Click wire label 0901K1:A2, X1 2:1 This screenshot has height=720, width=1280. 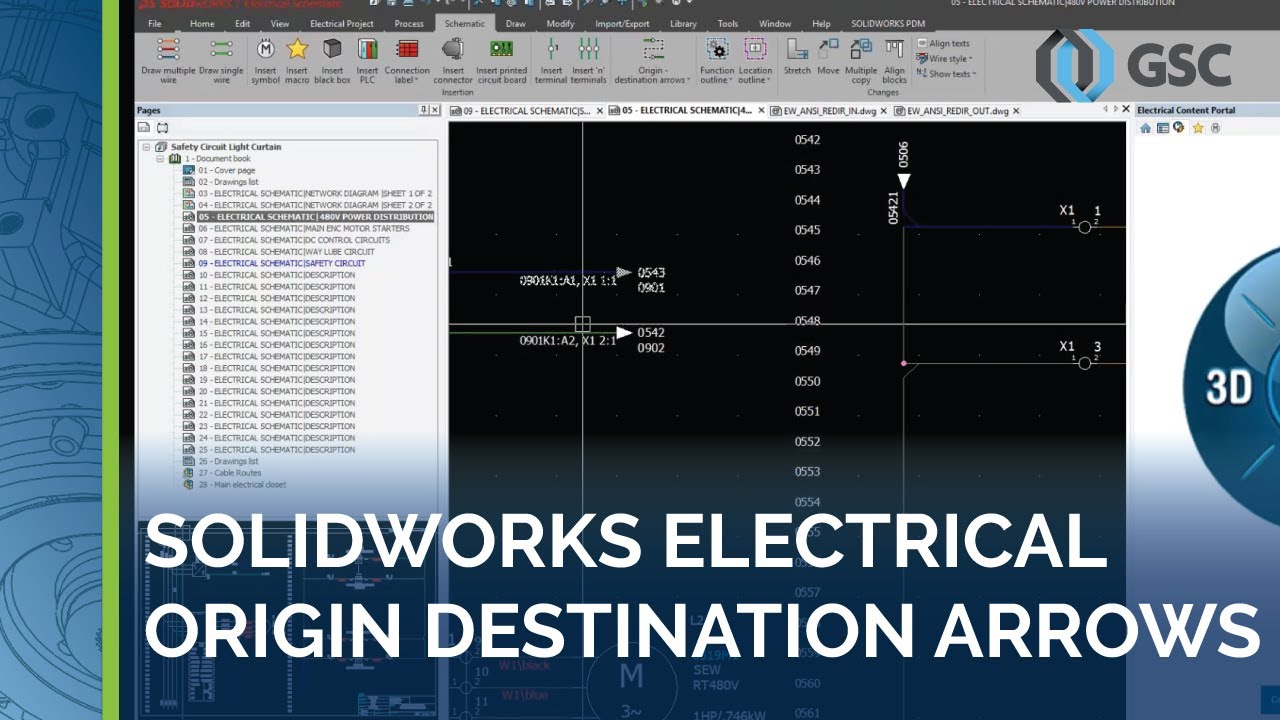tap(567, 341)
